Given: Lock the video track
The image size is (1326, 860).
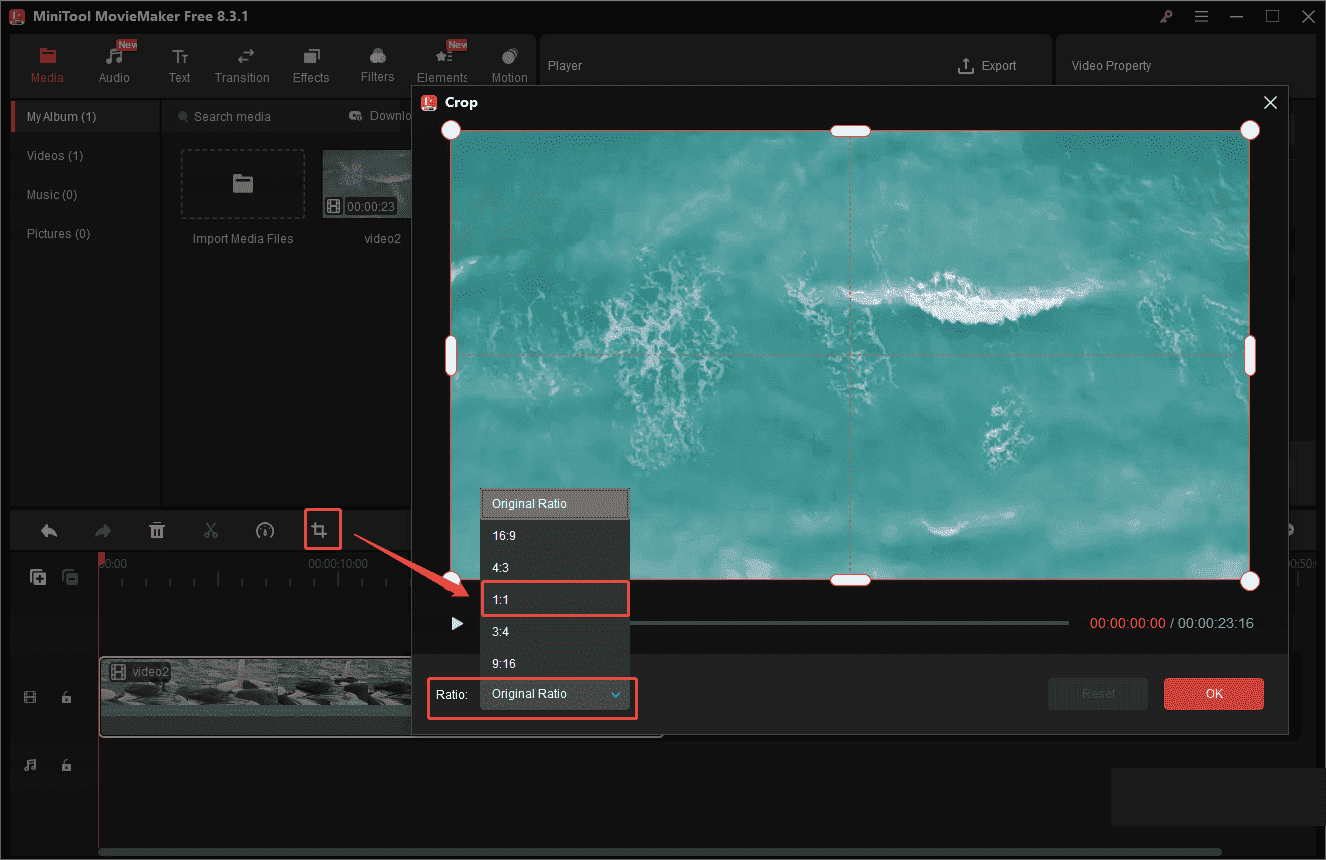Looking at the screenshot, I should pos(66,697).
